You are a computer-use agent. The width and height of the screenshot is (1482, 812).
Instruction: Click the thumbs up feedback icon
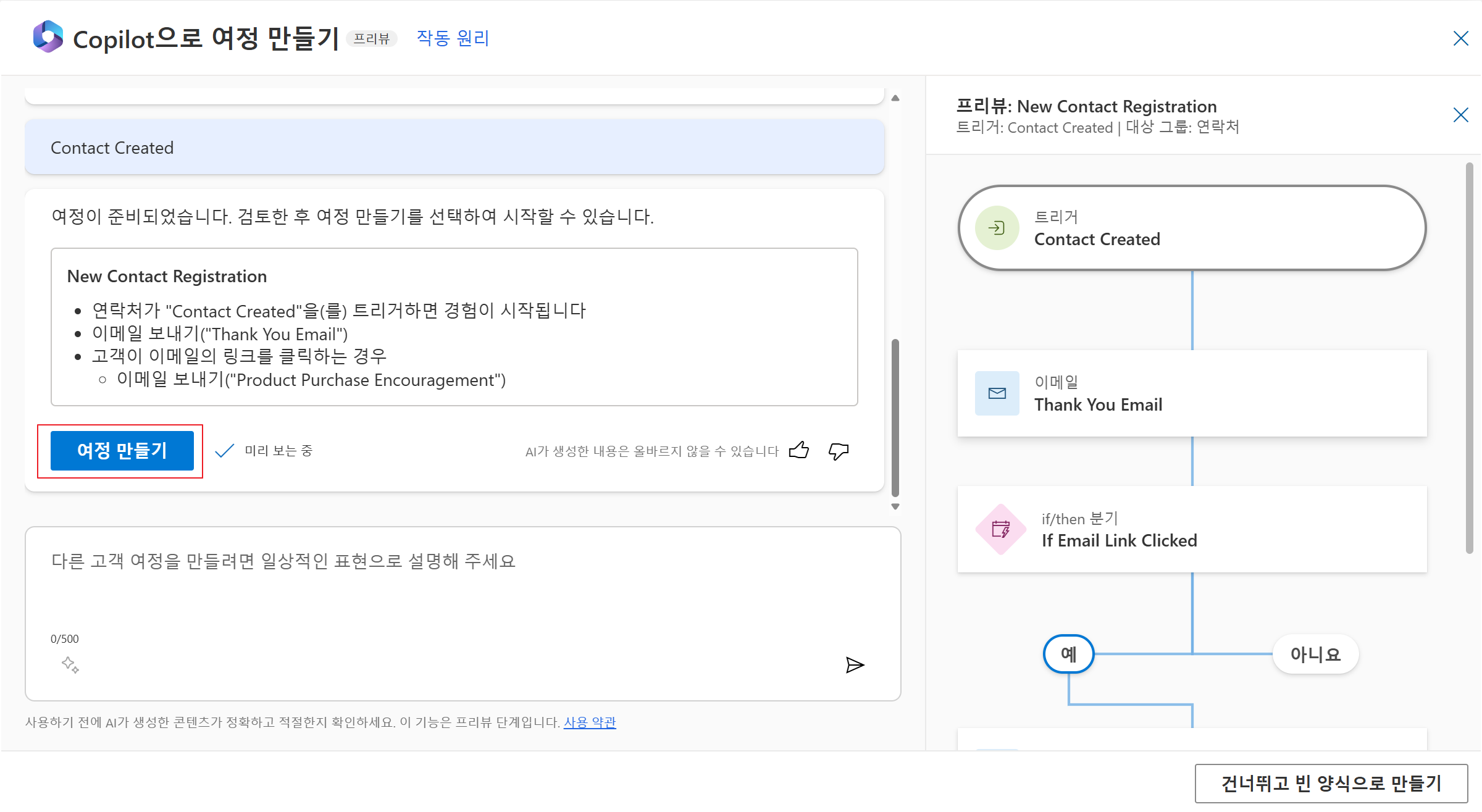click(x=799, y=450)
